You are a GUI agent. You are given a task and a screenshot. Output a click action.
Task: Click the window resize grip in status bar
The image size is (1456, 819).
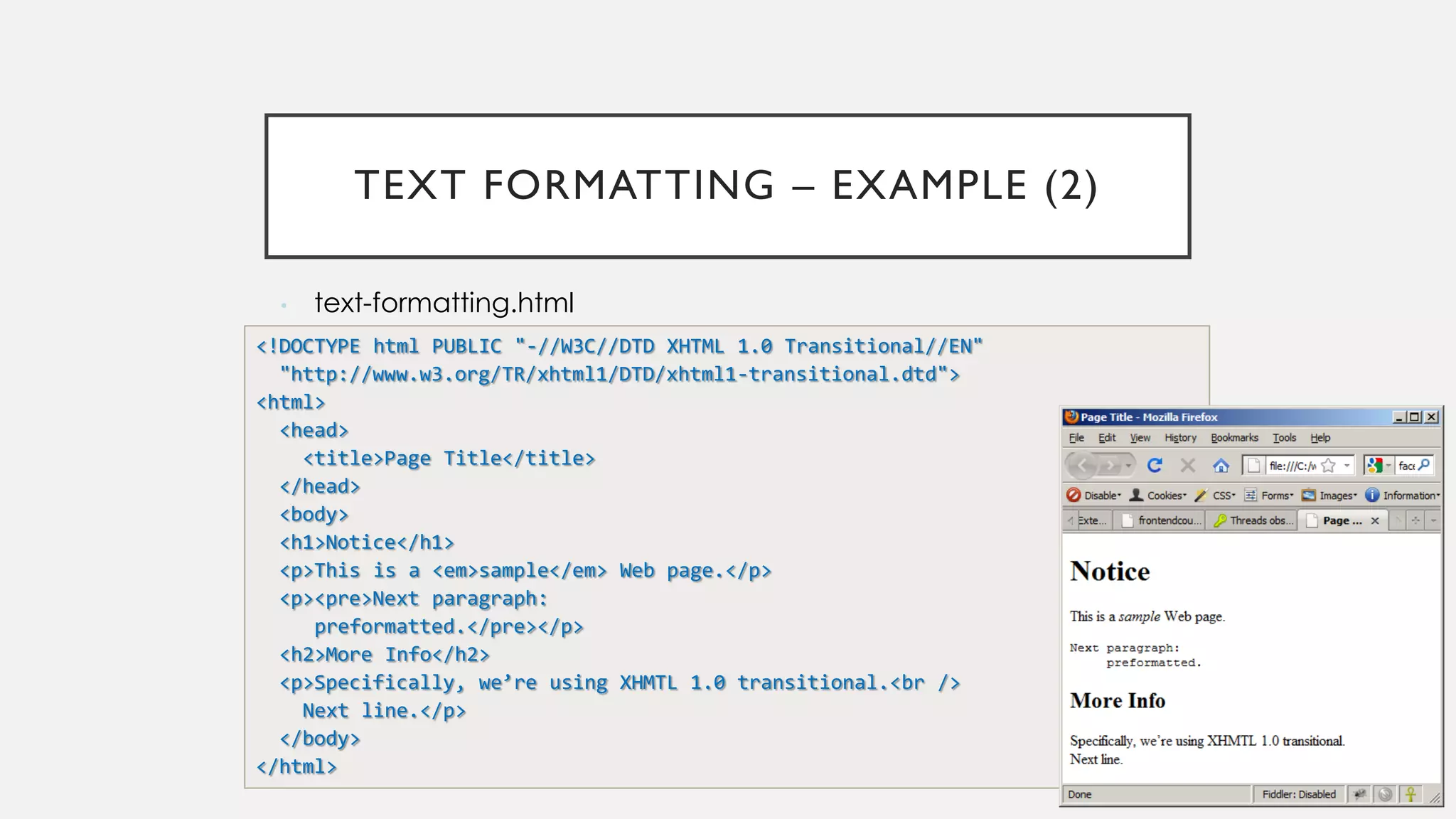tap(1435, 798)
